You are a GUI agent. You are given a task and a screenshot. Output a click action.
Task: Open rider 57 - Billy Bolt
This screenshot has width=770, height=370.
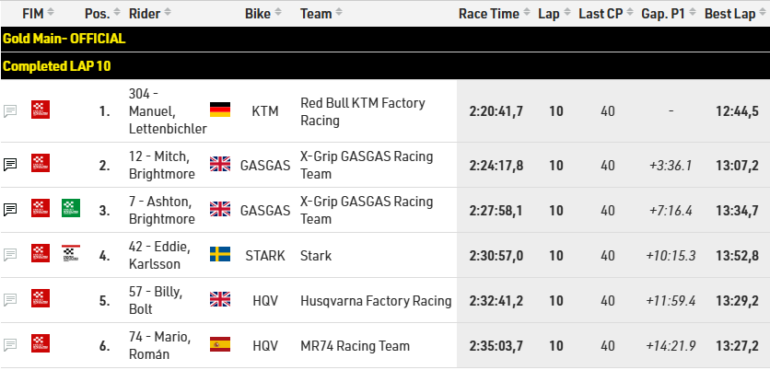point(156,300)
